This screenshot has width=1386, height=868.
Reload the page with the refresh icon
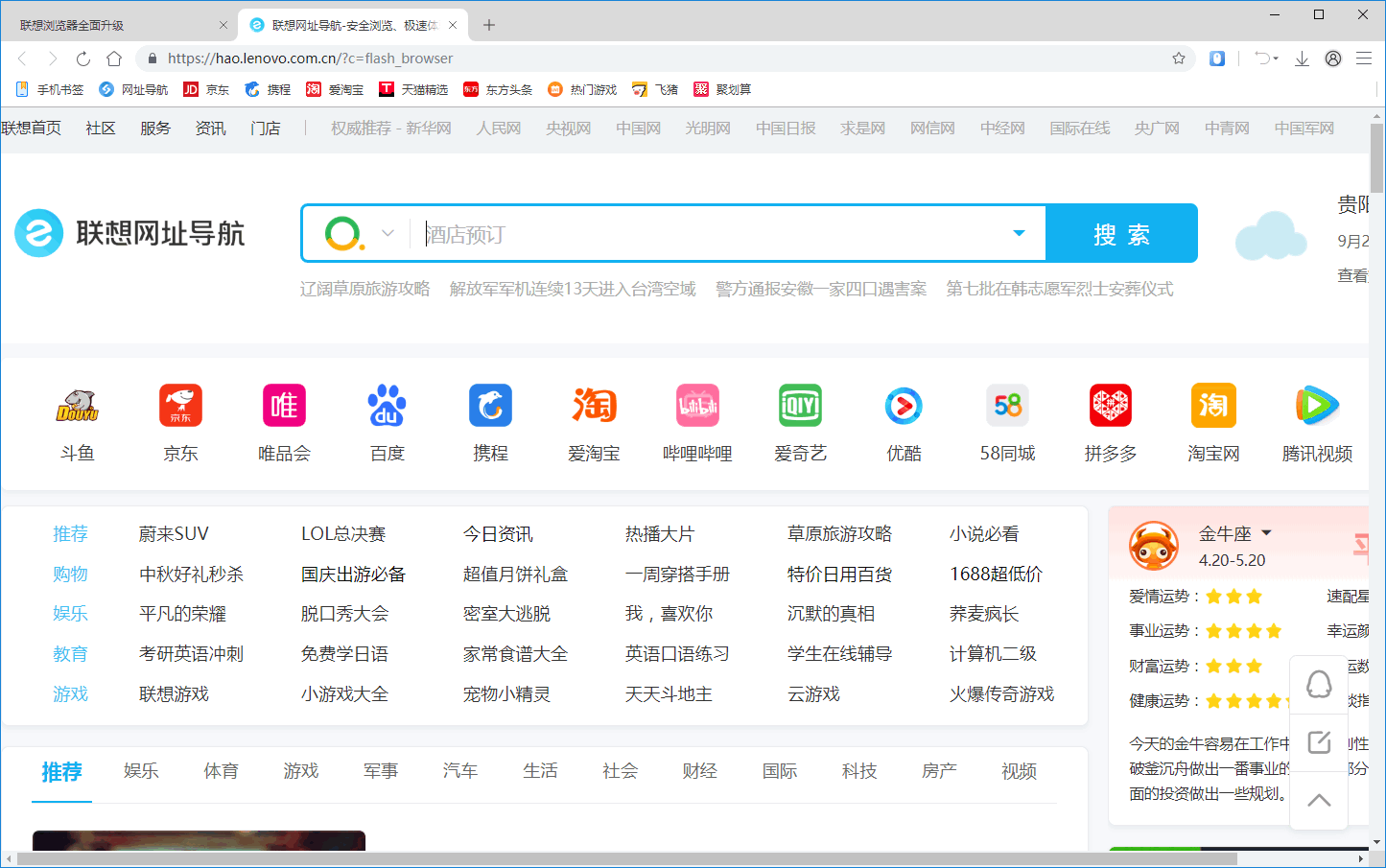point(83,59)
